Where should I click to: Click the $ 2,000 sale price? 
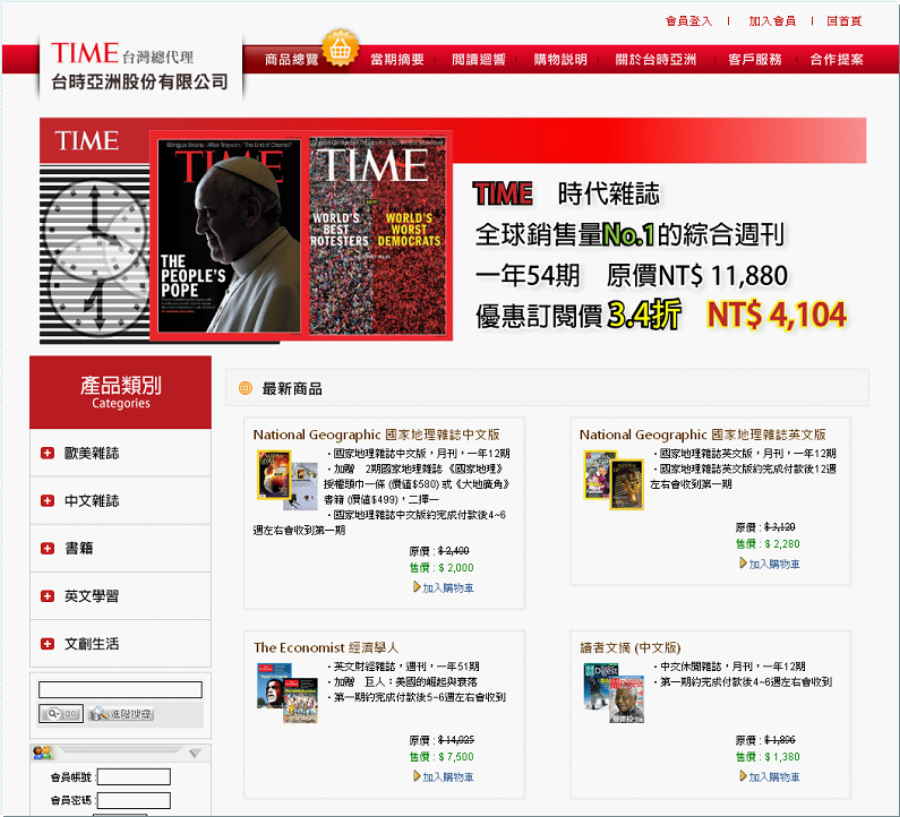(x=456, y=568)
